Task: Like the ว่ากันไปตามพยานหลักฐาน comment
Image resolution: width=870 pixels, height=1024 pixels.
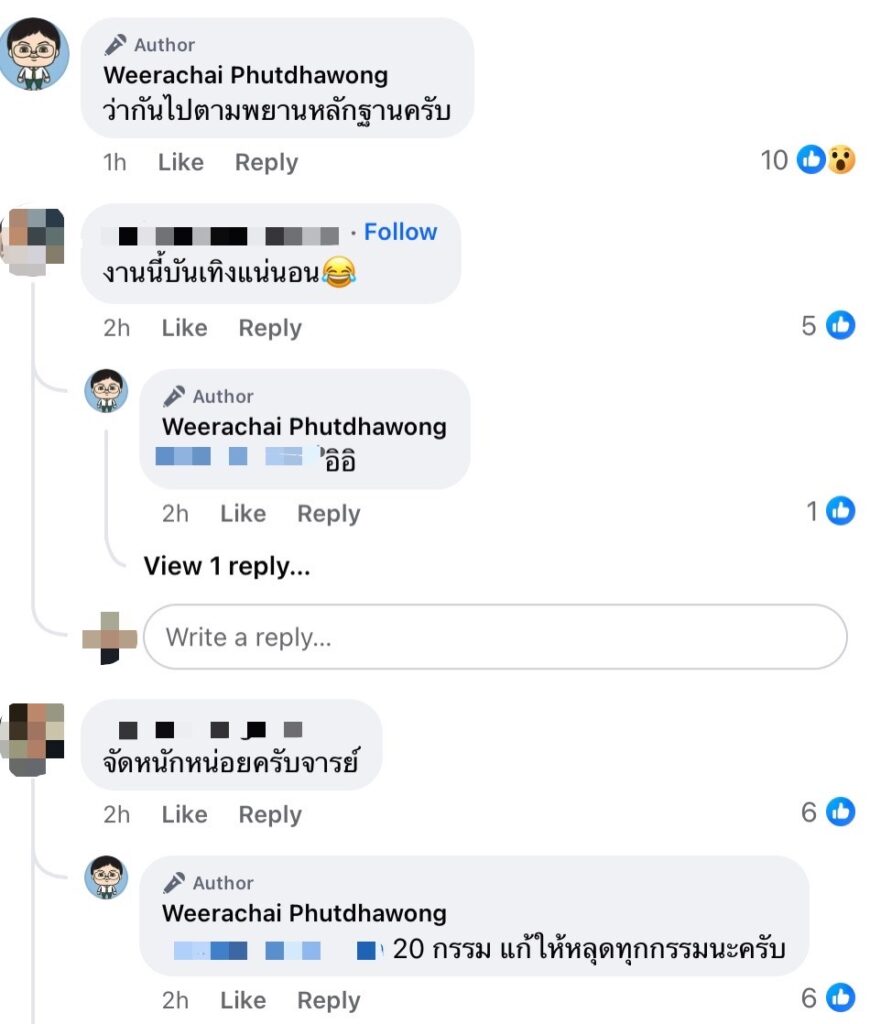Action: [181, 162]
